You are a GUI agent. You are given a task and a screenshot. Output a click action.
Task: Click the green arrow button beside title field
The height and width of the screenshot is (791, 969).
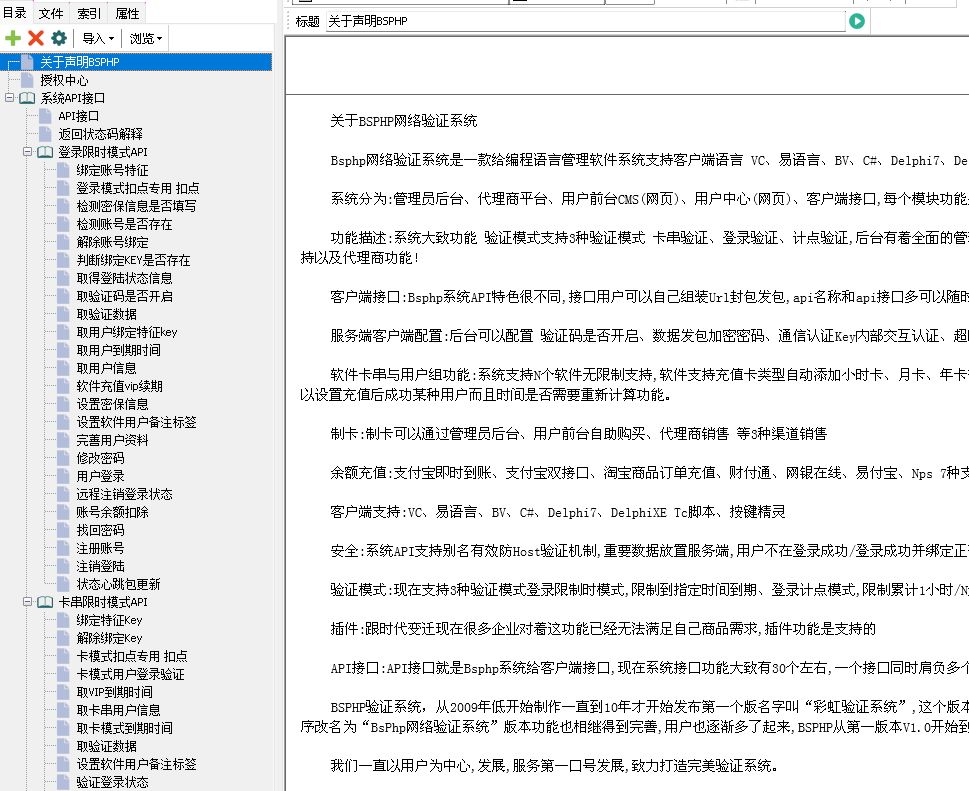point(857,21)
